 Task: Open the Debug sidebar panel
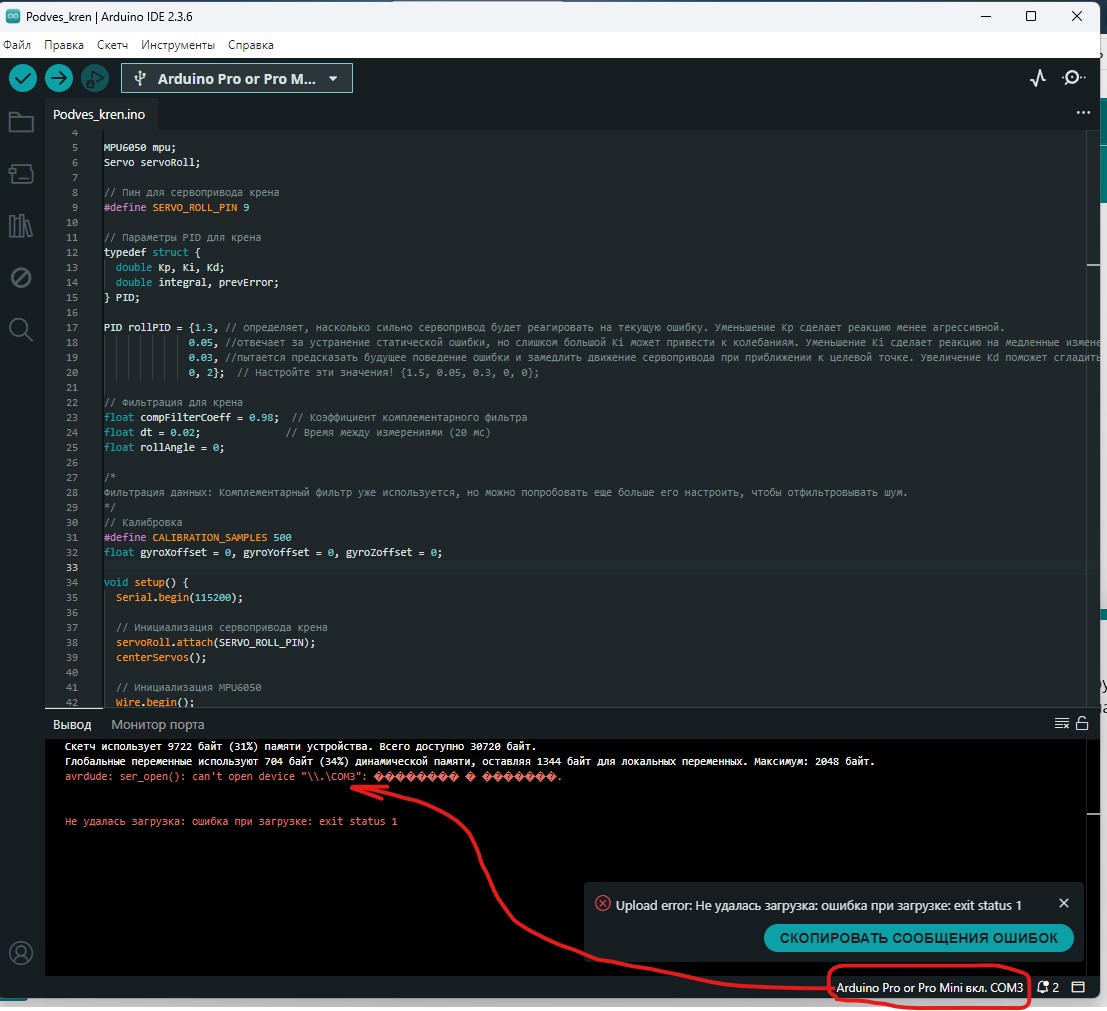[x=22, y=278]
